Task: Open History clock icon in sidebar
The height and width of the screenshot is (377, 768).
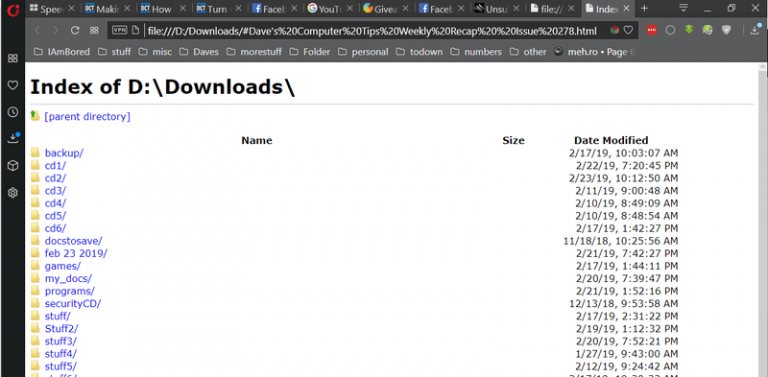Action: click(x=13, y=112)
